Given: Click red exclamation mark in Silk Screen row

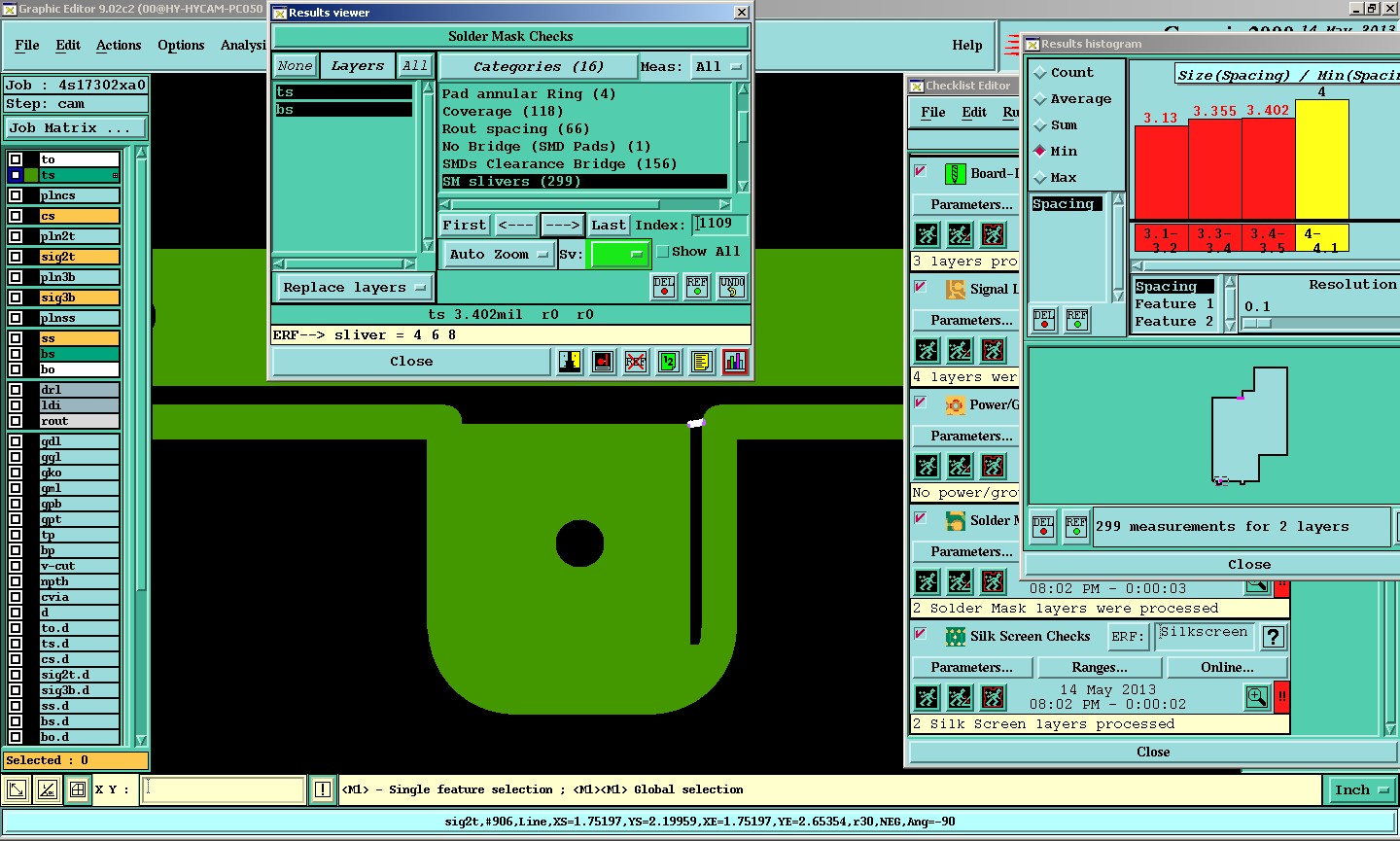Looking at the screenshot, I should 1281,697.
